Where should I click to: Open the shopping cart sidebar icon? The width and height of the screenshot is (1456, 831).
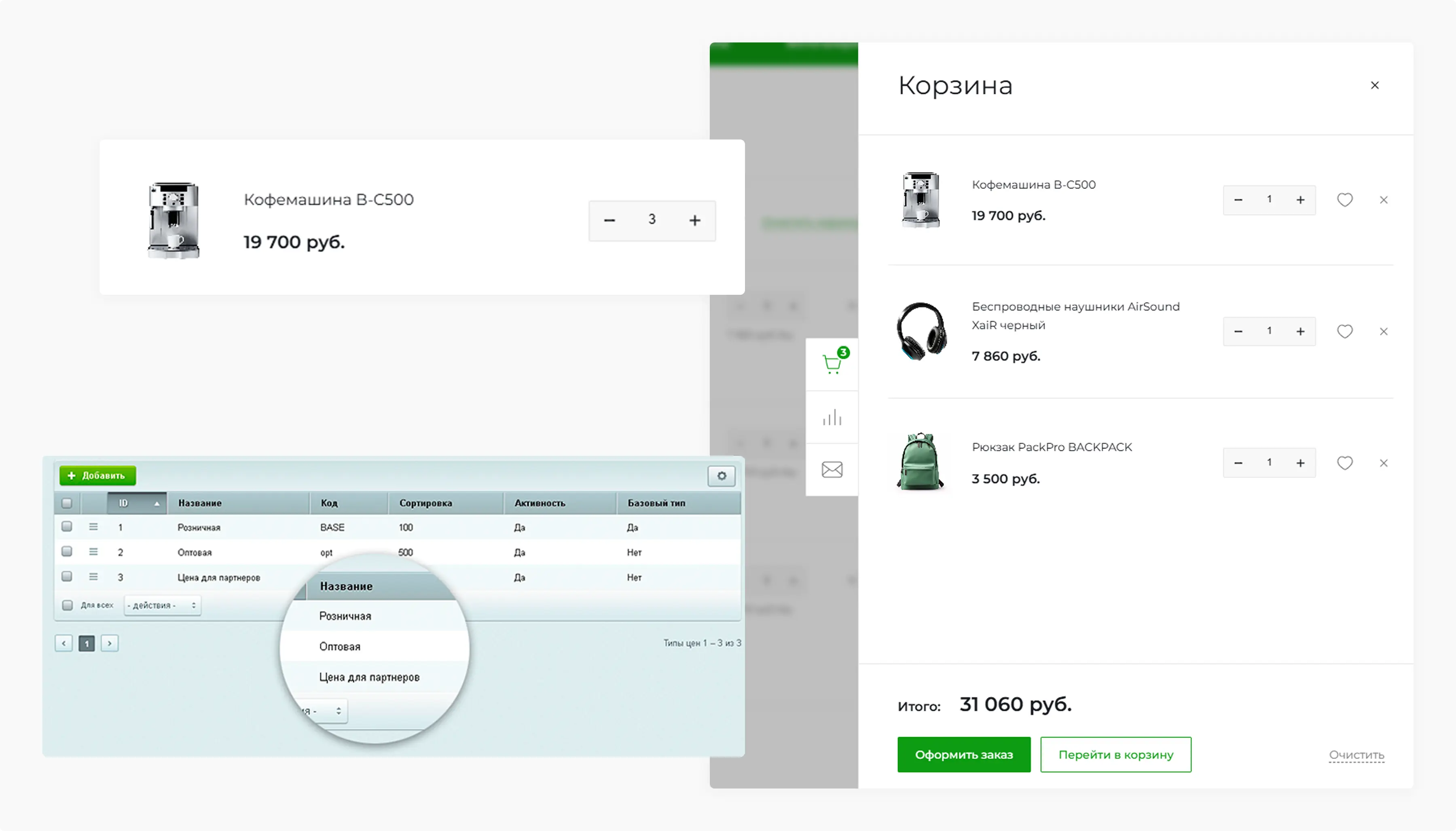point(832,364)
